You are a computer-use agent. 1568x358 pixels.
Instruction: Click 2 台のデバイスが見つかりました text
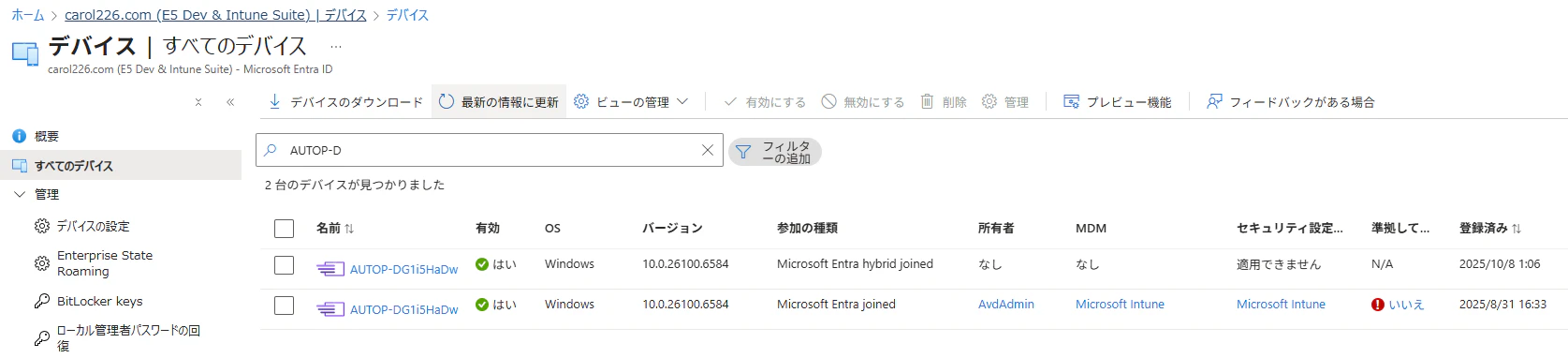click(355, 185)
